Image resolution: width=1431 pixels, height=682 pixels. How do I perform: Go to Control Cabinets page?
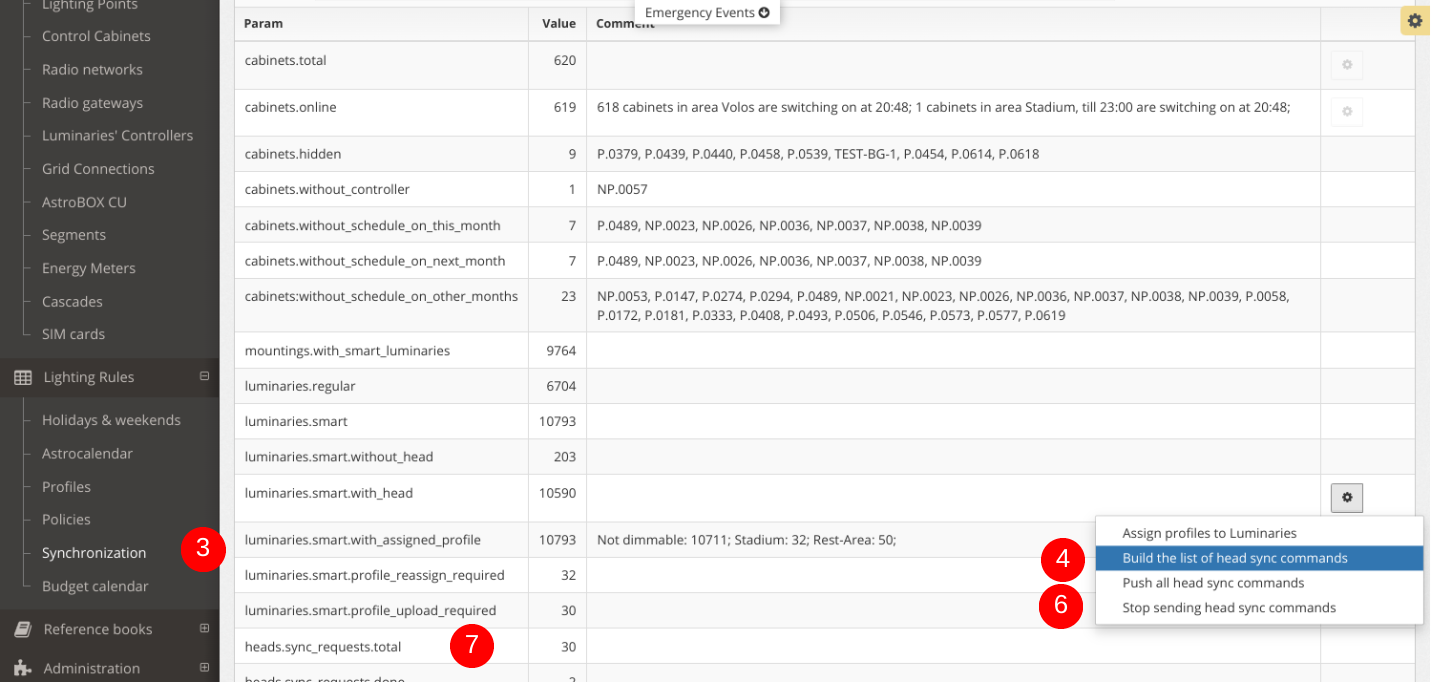(96, 36)
